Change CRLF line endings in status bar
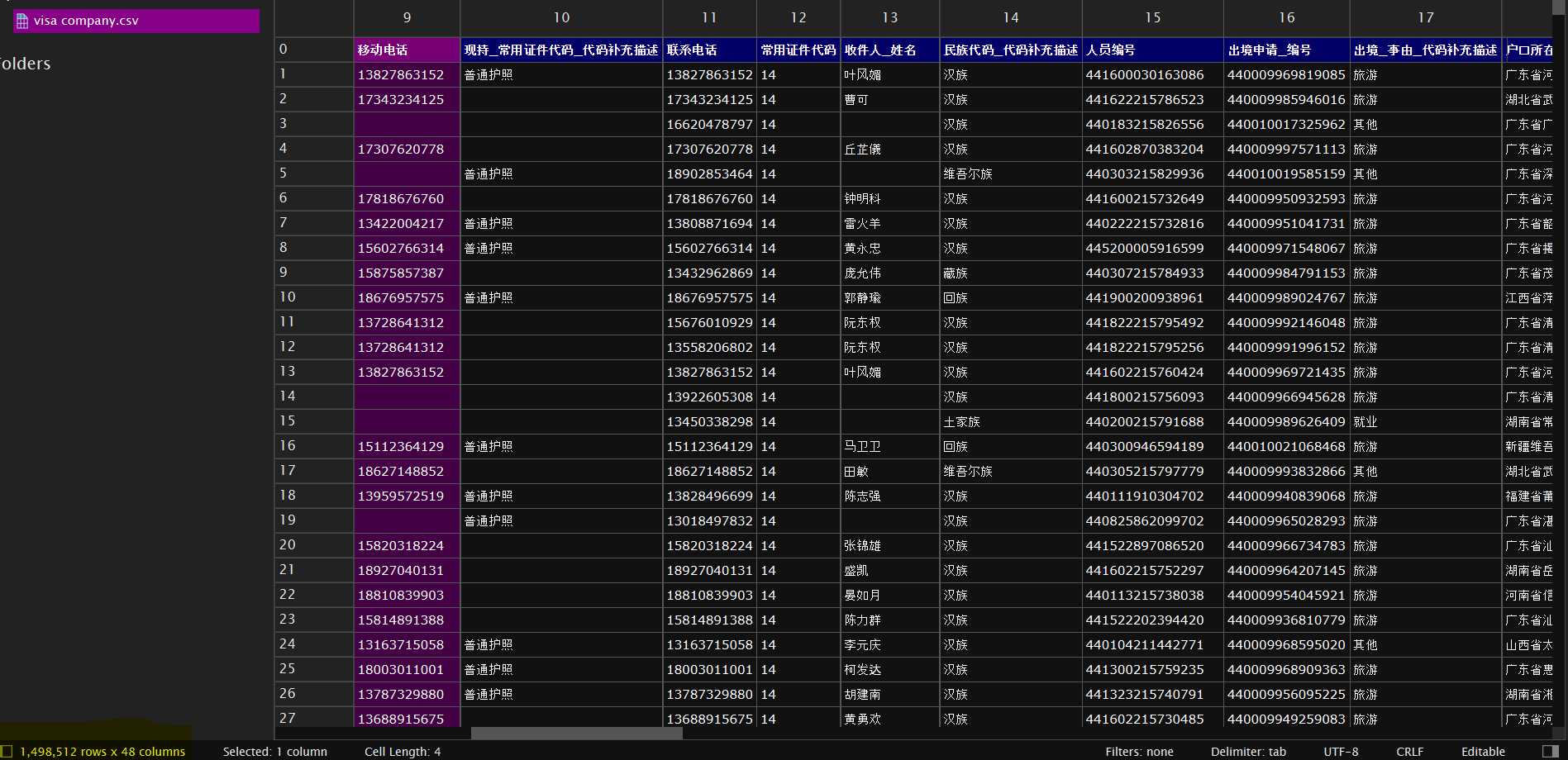This screenshot has height=760, width=1568. click(x=1409, y=752)
